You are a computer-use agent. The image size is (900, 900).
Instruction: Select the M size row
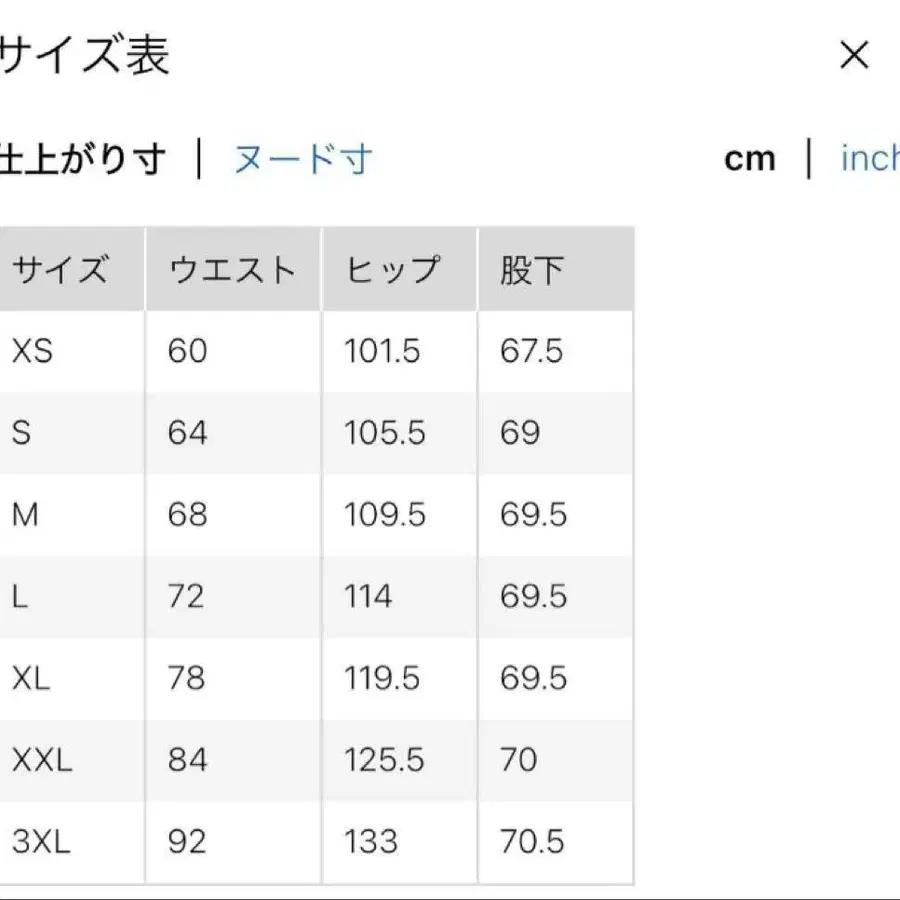[x=25, y=514]
